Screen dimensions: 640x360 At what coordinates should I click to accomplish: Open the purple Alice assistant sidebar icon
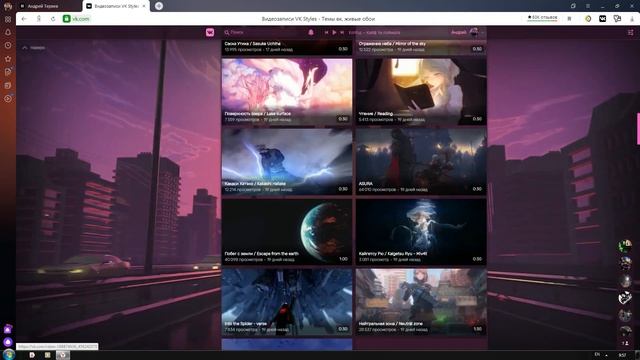click(8, 329)
